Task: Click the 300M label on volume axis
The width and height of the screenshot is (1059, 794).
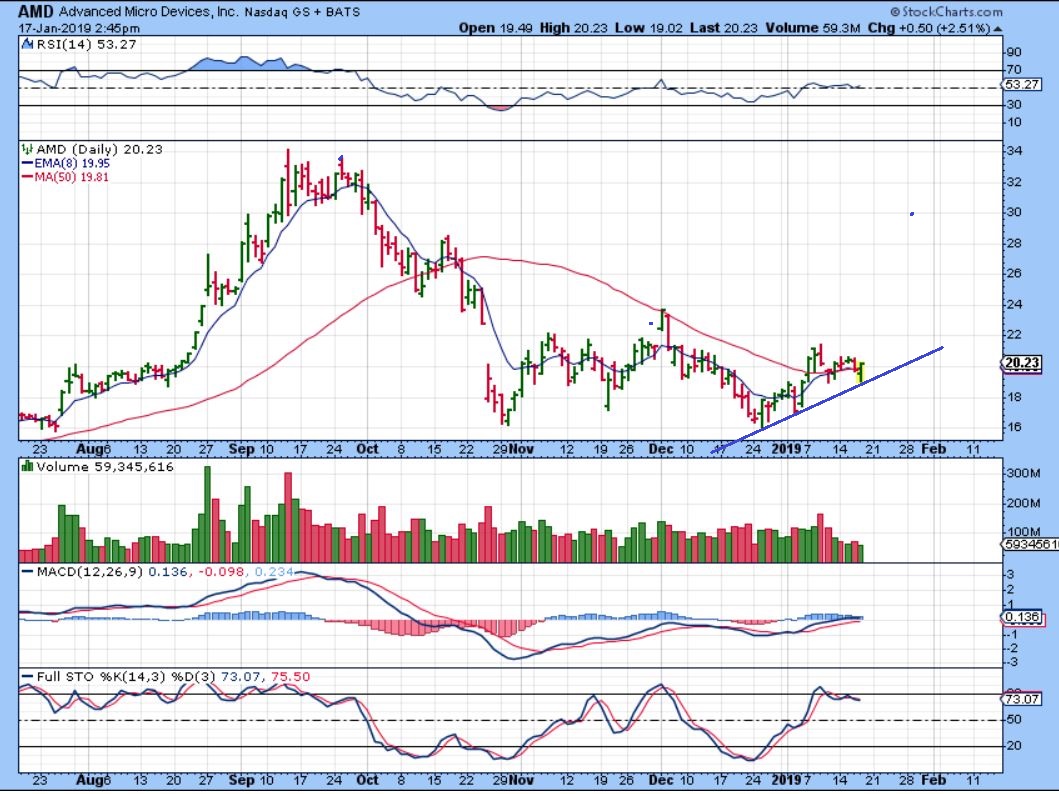Action: click(x=1024, y=473)
